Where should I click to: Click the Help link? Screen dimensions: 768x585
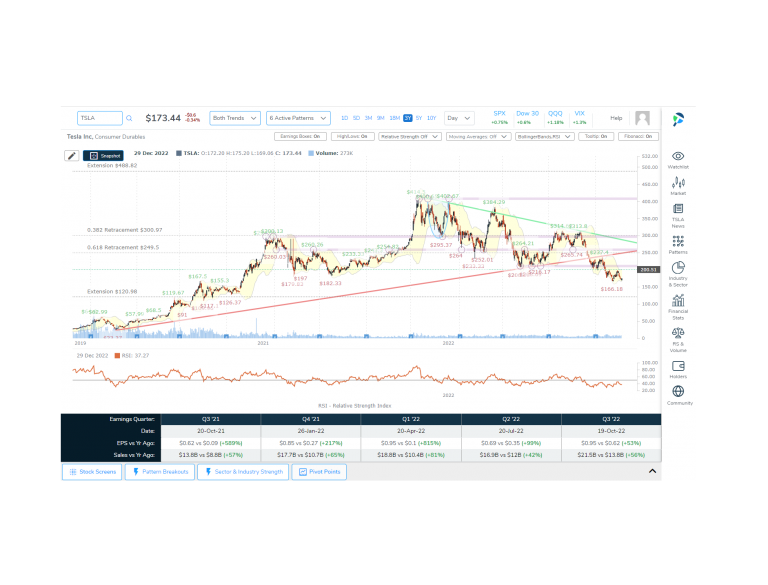616,118
